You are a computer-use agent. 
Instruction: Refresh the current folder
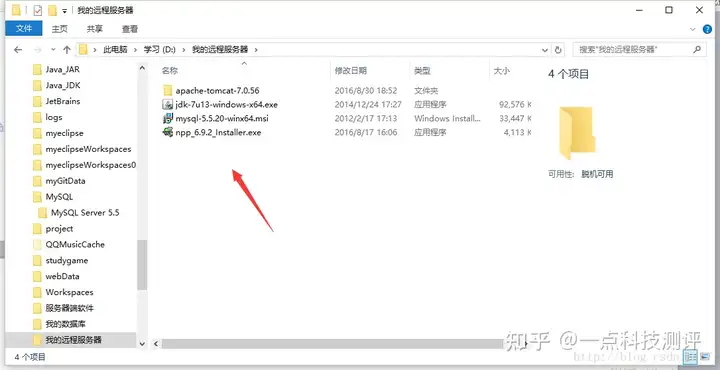[558, 50]
